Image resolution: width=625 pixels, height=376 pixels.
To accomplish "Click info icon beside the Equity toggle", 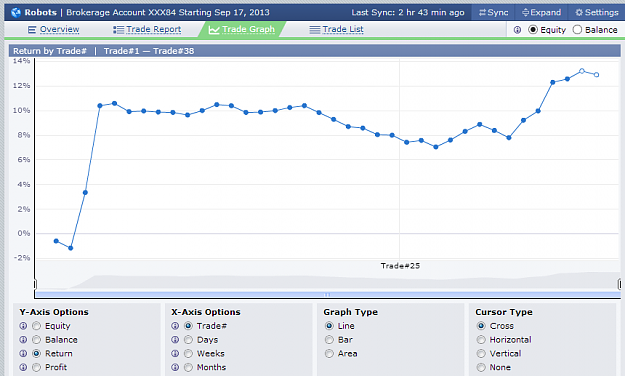I will pyautogui.click(x=517, y=30).
